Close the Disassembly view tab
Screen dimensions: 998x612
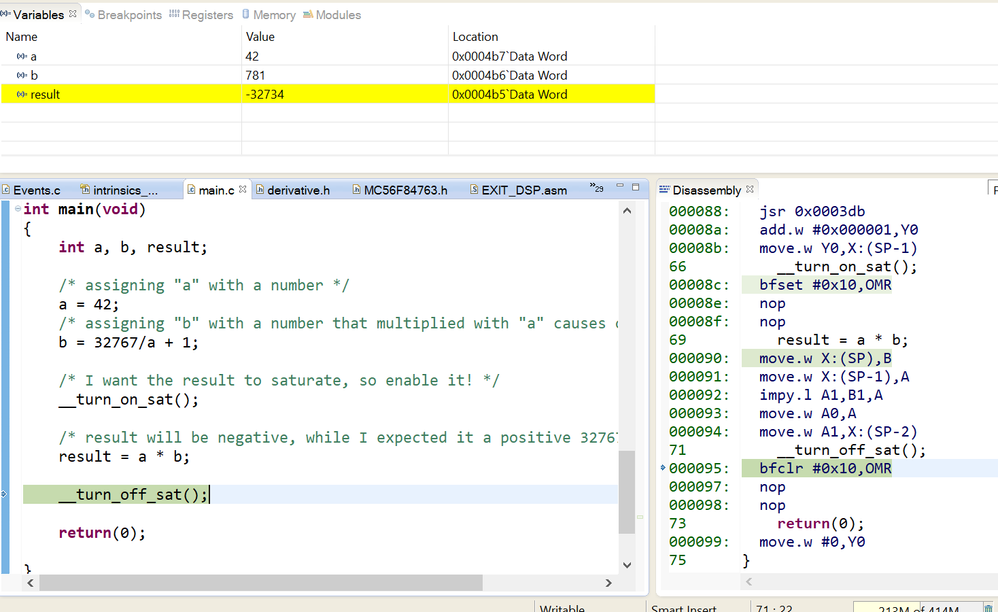(x=750, y=189)
